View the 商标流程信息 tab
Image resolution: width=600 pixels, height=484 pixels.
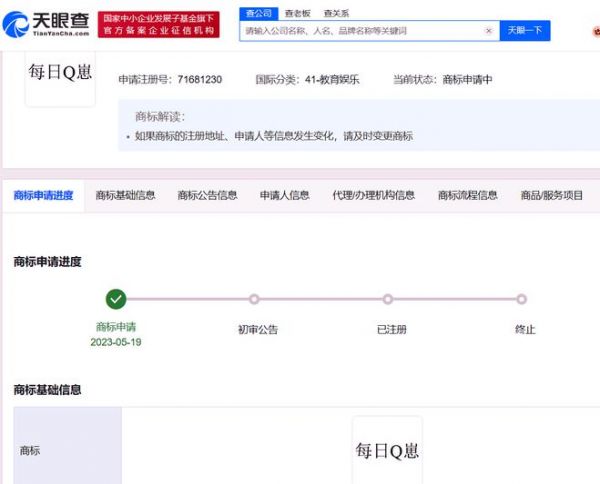pos(468,196)
